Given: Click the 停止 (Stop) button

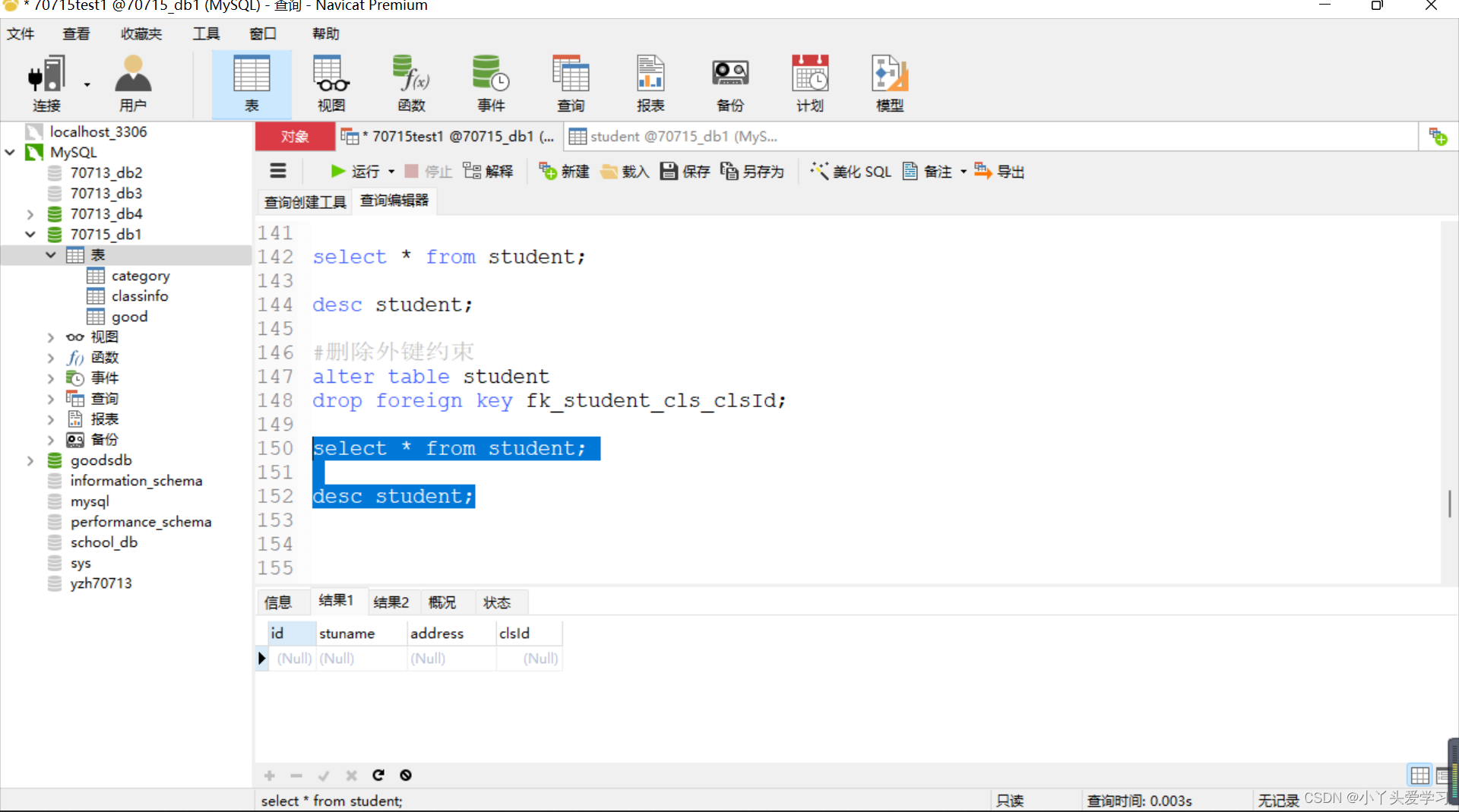Looking at the screenshot, I should pyautogui.click(x=428, y=172).
